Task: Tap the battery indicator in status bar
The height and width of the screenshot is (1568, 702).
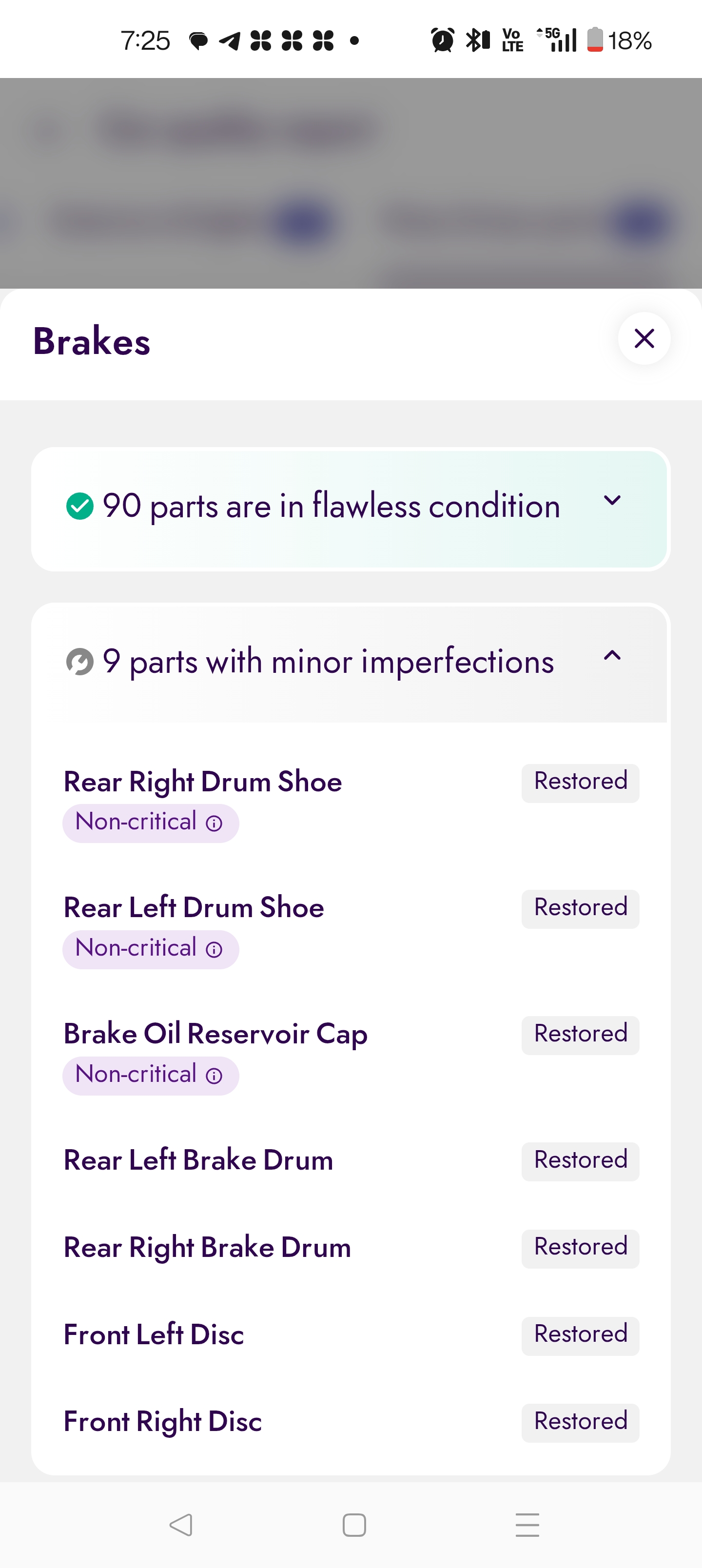Action: [x=595, y=40]
